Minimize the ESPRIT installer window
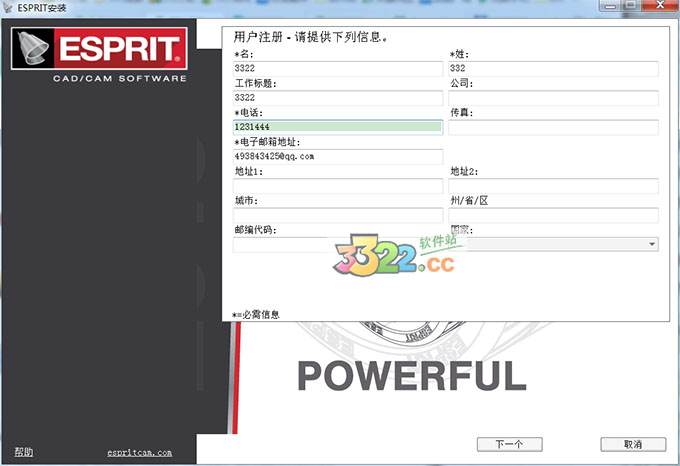Screen dimensions: 680x466 click(610, 5)
